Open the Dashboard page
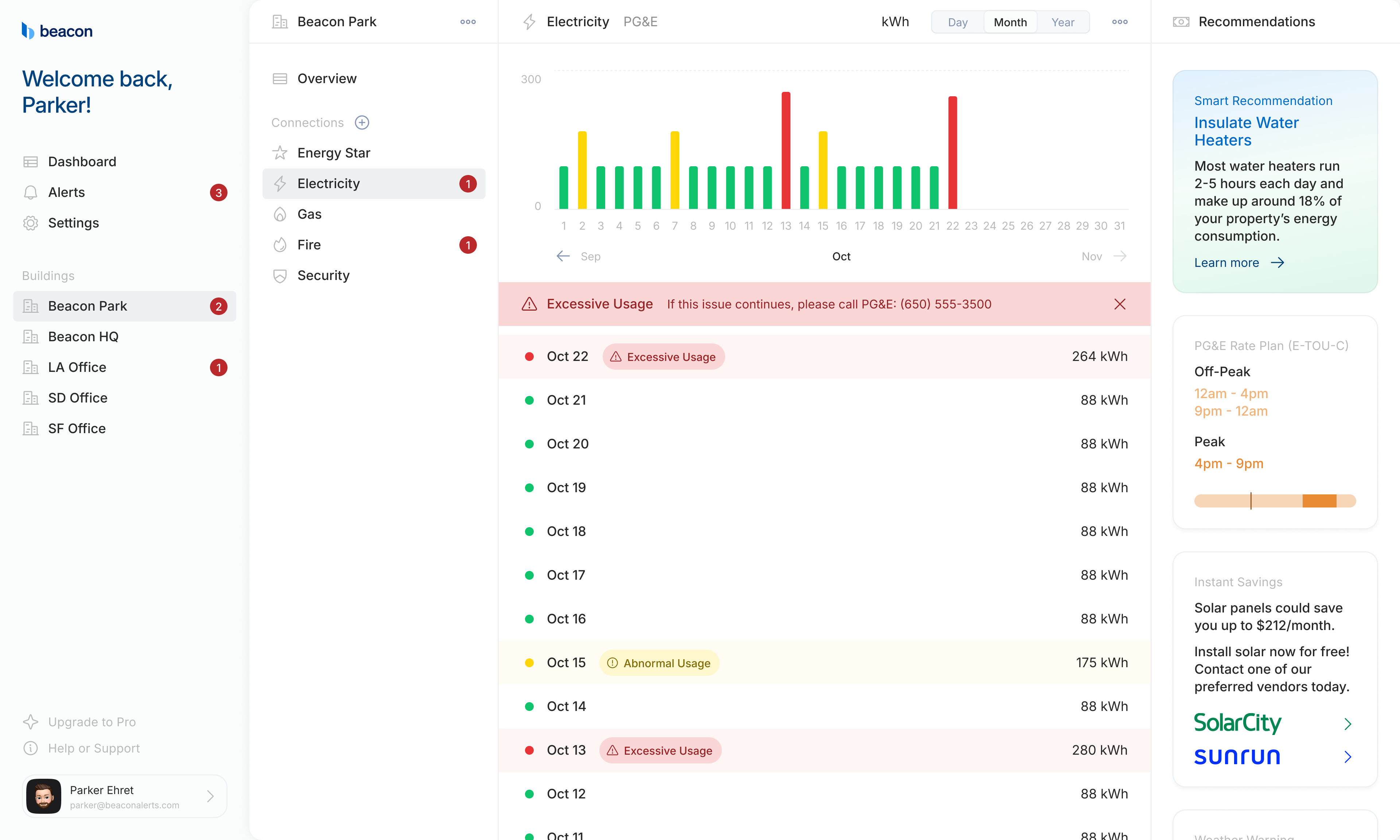 pyautogui.click(x=124, y=161)
